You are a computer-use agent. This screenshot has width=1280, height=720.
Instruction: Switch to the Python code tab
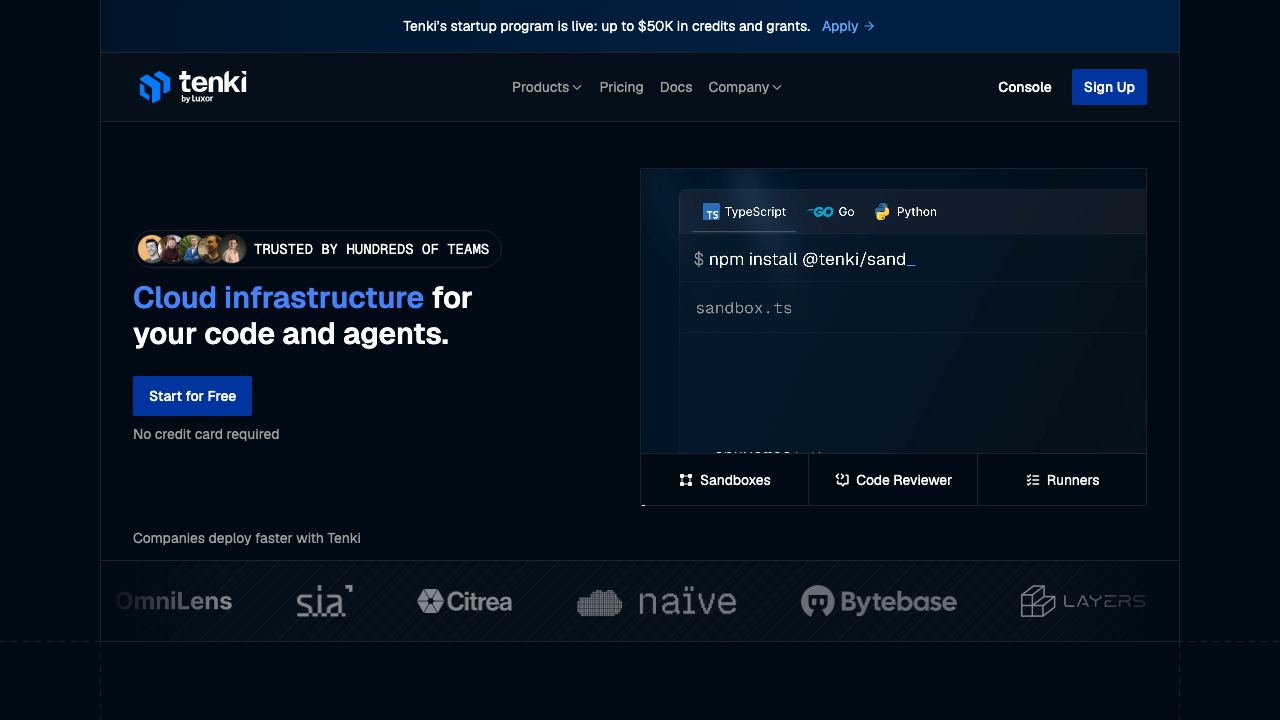click(x=906, y=212)
